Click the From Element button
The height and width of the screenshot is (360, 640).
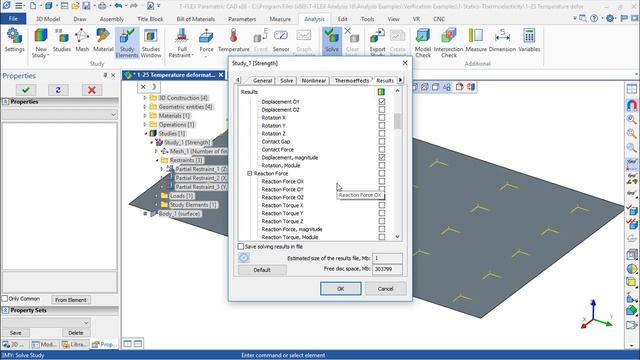tap(71, 300)
